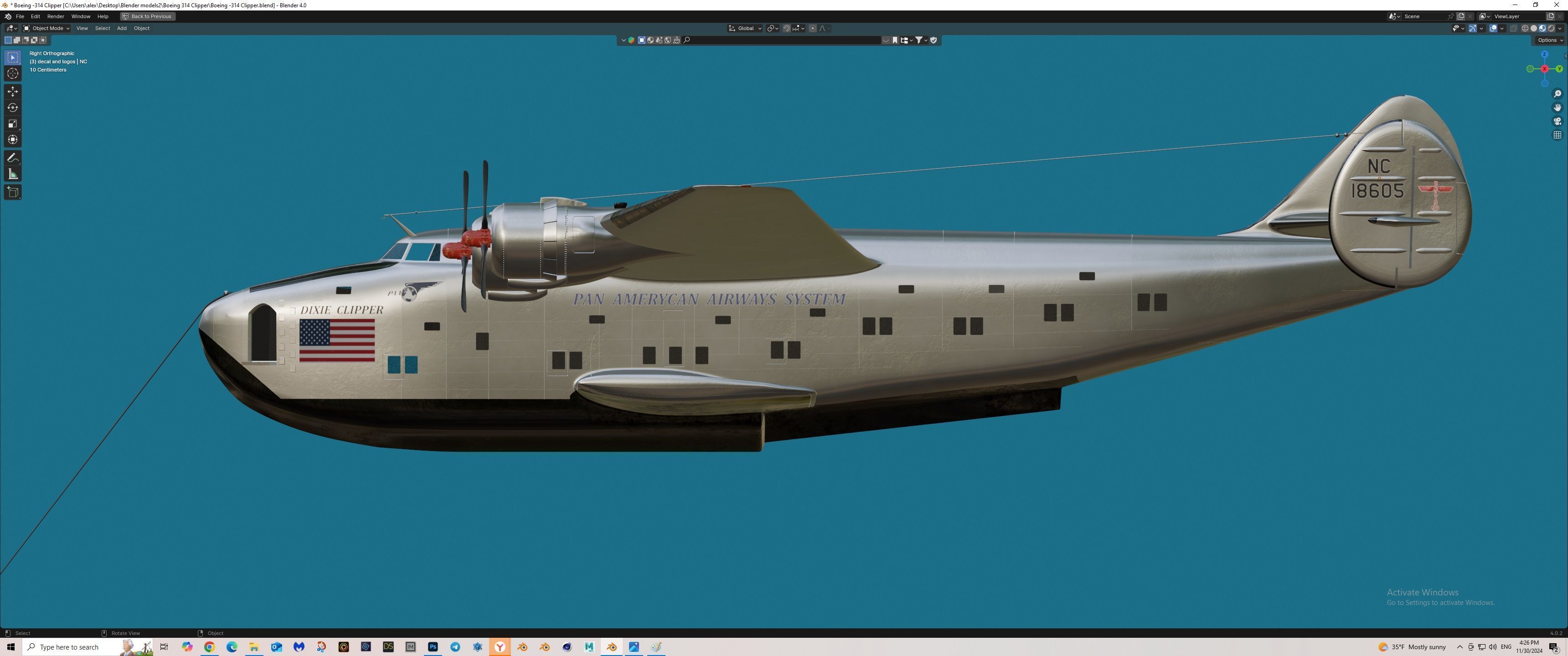This screenshot has width=1568, height=656.
Task: Open the Options dropdown
Action: pyautogui.click(x=1550, y=40)
